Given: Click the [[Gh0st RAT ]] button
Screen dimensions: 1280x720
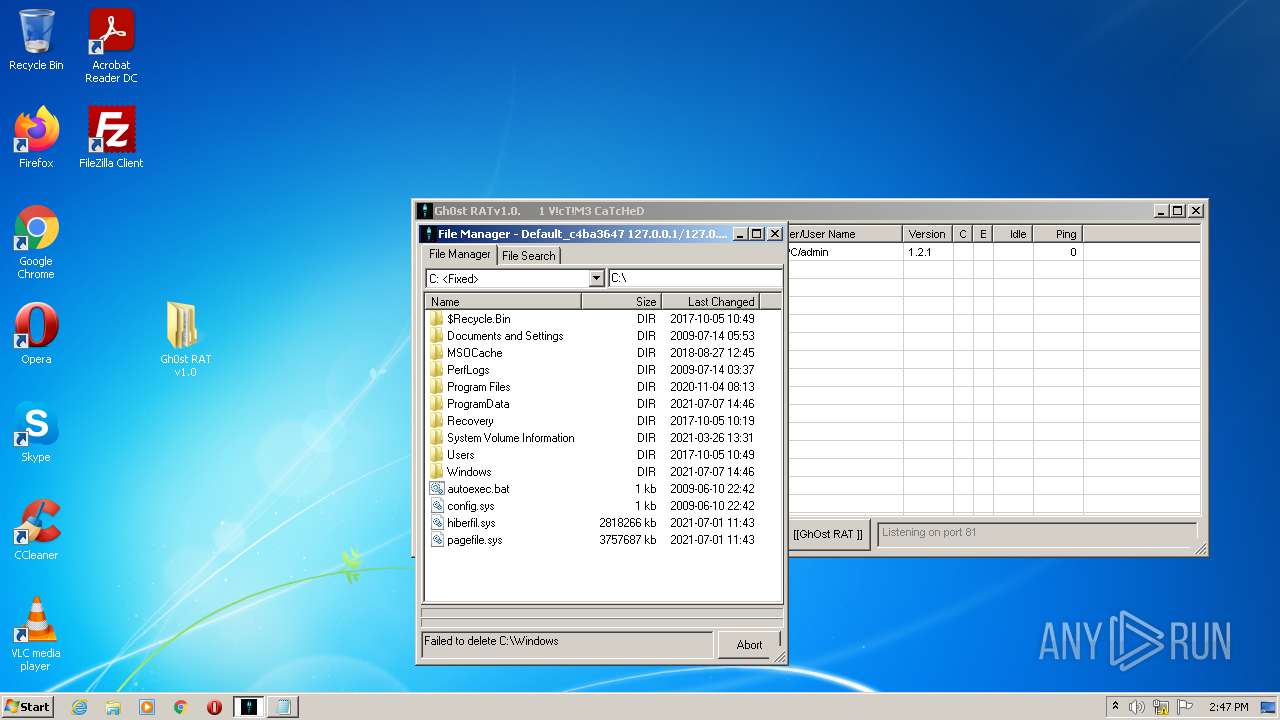Looking at the screenshot, I should (x=827, y=534).
